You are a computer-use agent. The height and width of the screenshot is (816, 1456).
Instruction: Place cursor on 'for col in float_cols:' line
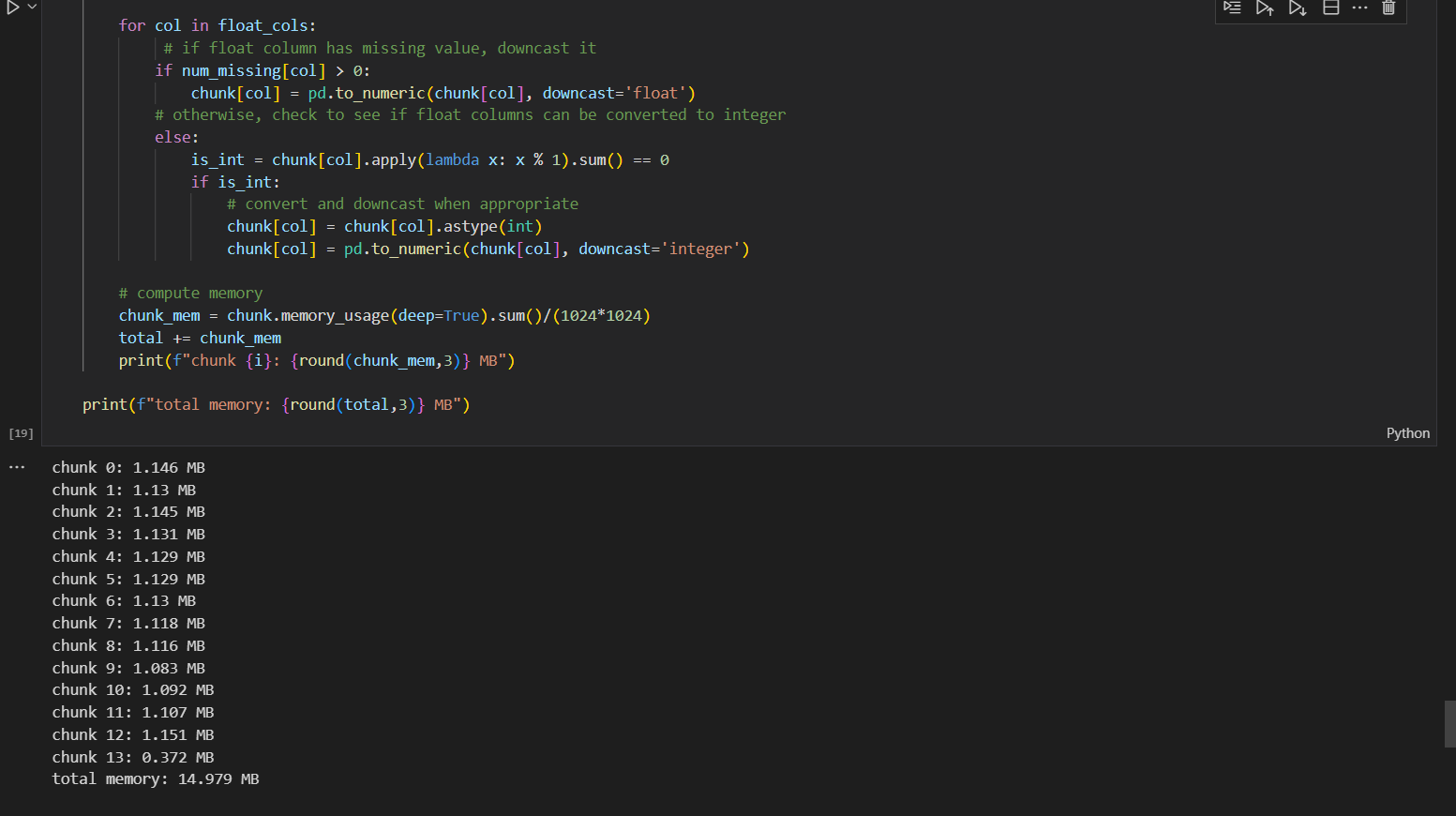point(218,25)
